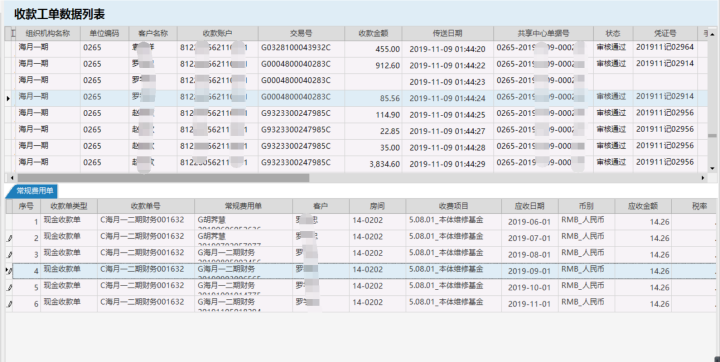Viewport: 720px width, 362px height.
Task: Click the pencil edit icon beside row 3
Action: coord(10,255)
